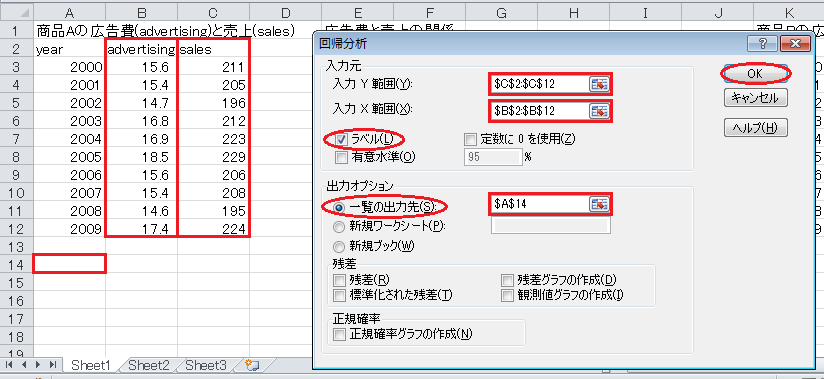The image size is (824, 379).
Task: Click new worksheet name field
Action: point(551,226)
